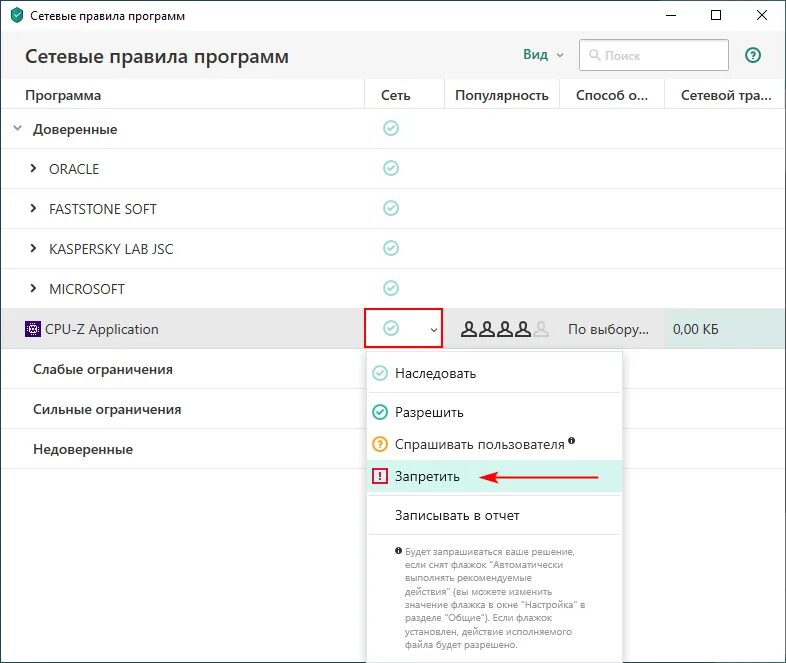Expand the KASPERSKY LAB JSC group
Image resolution: width=786 pixels, height=663 pixels.
(x=33, y=249)
